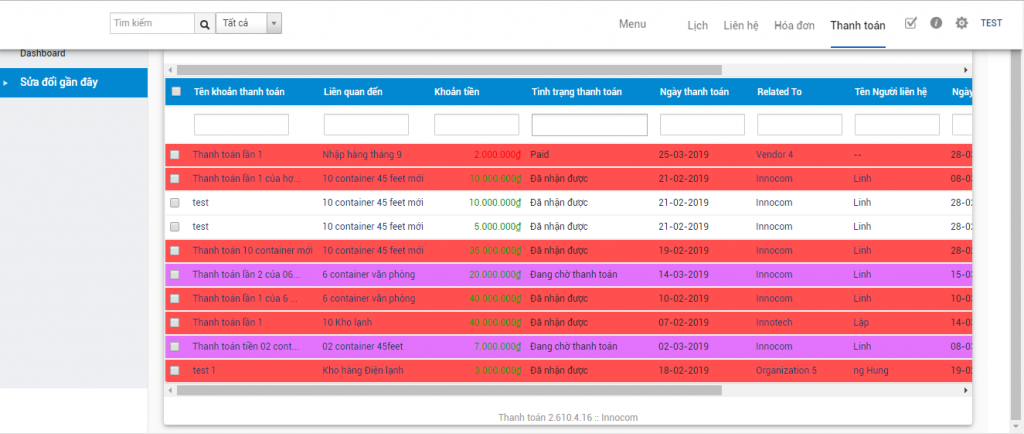
Task: Focus the Ngày thanh toán filter field
Action: pyautogui.click(x=702, y=125)
